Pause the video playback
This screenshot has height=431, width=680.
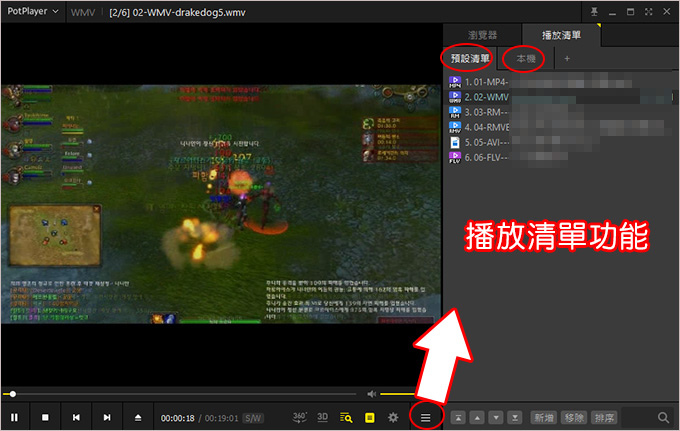click(14, 417)
